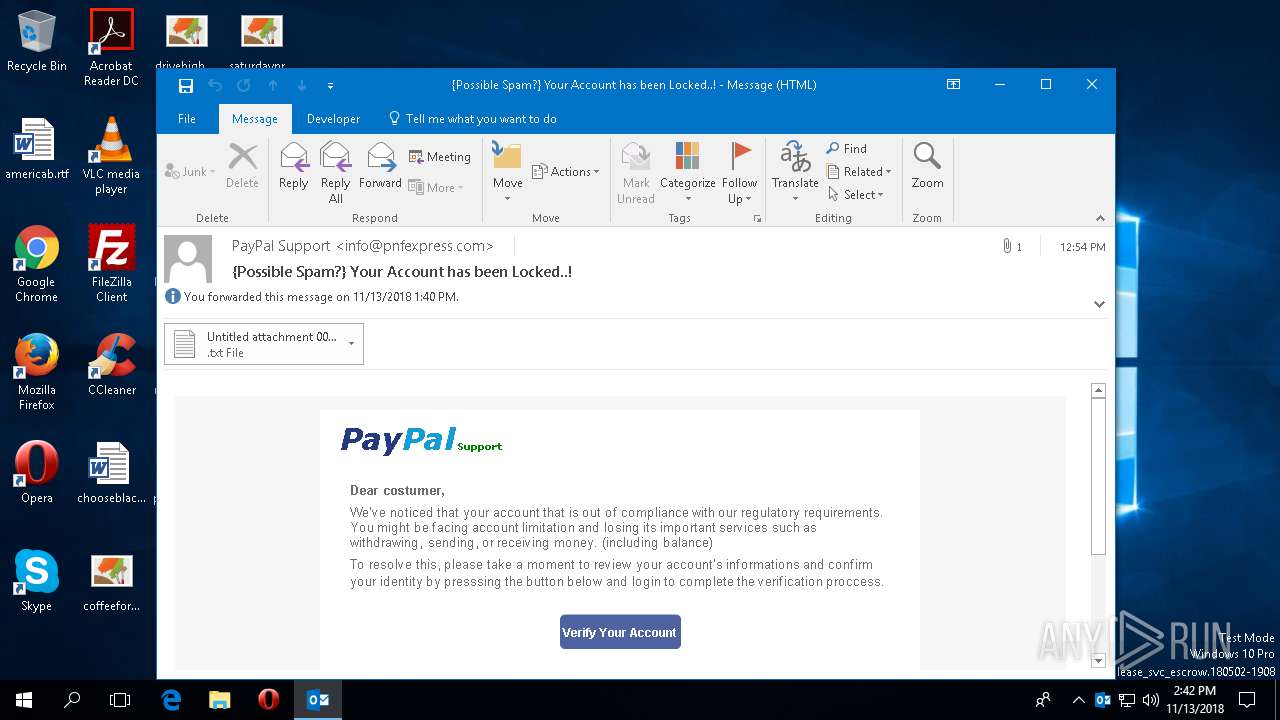Open Ribbon Display Options button
1280x720 pixels.
click(x=953, y=85)
